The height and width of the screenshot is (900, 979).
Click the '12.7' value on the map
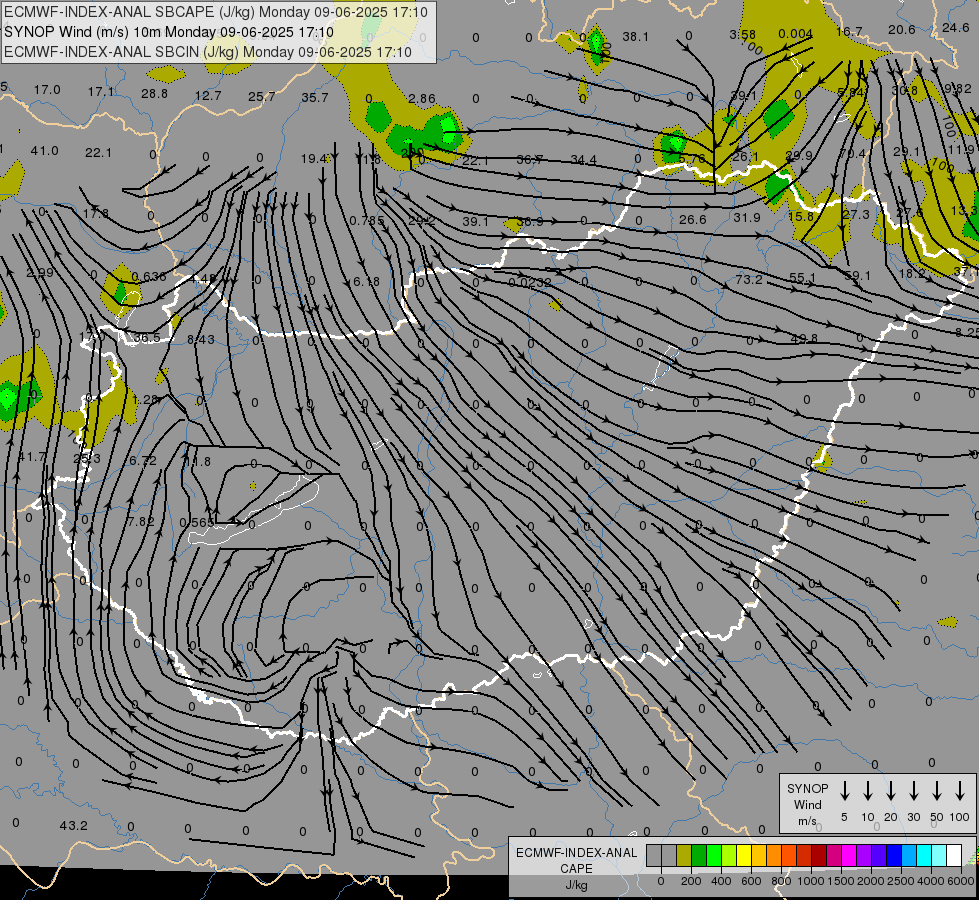click(208, 96)
